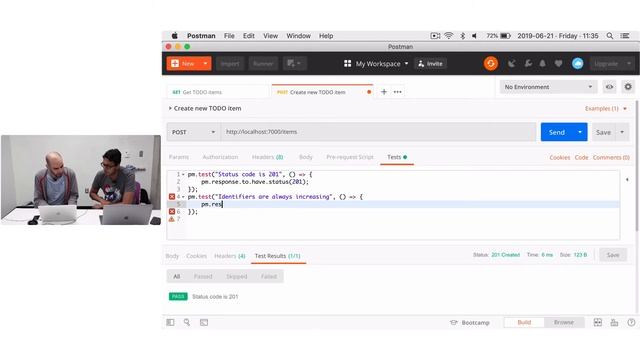This screenshot has height=360, width=640.
Task: Open the My Workspace dropdown
Action: 376,64
